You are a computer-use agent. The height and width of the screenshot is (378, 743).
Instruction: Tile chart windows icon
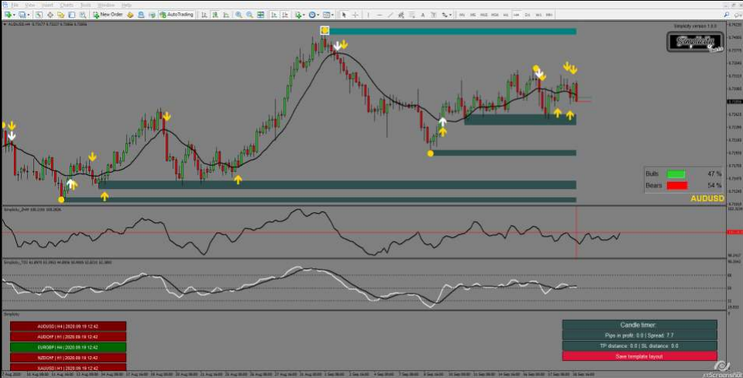261,15
